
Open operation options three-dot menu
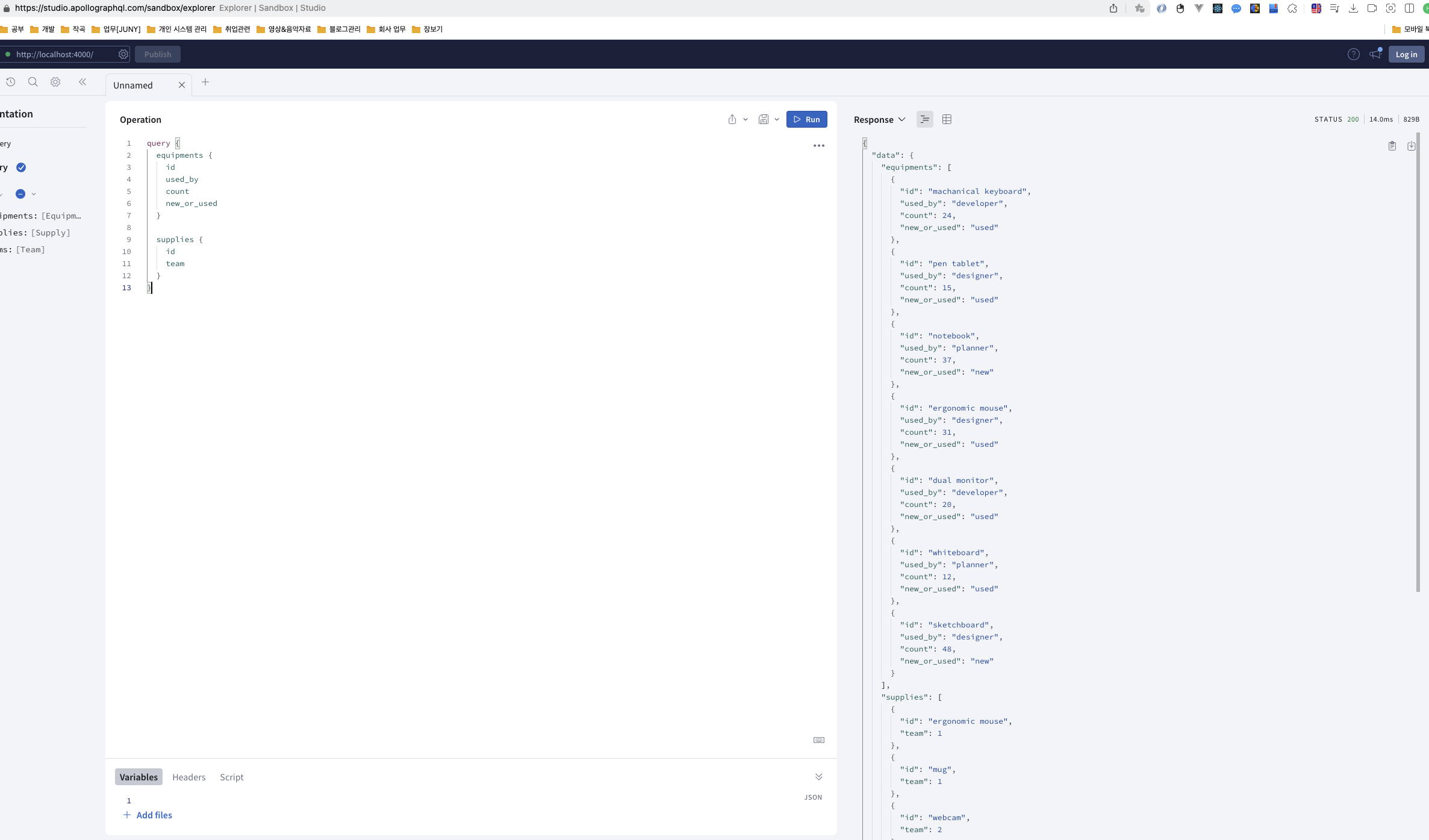point(818,146)
